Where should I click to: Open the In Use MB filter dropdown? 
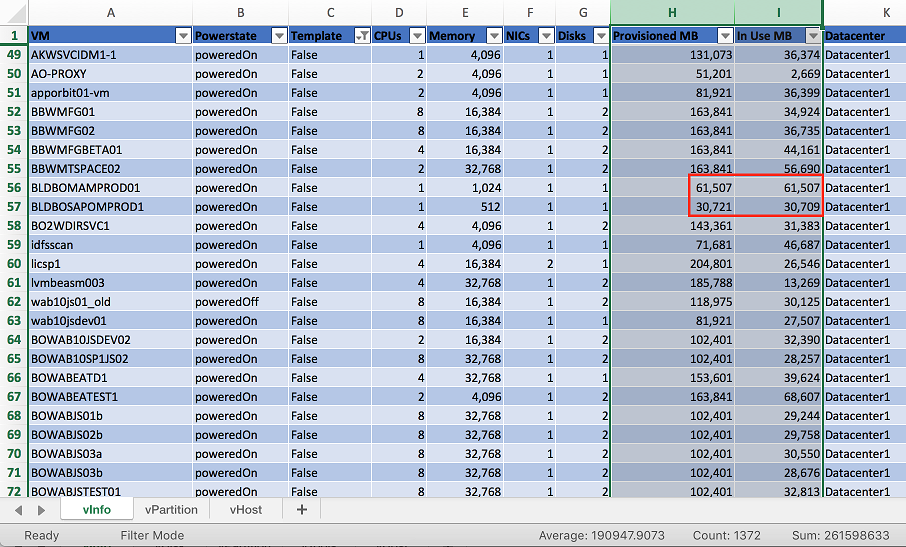(813, 36)
